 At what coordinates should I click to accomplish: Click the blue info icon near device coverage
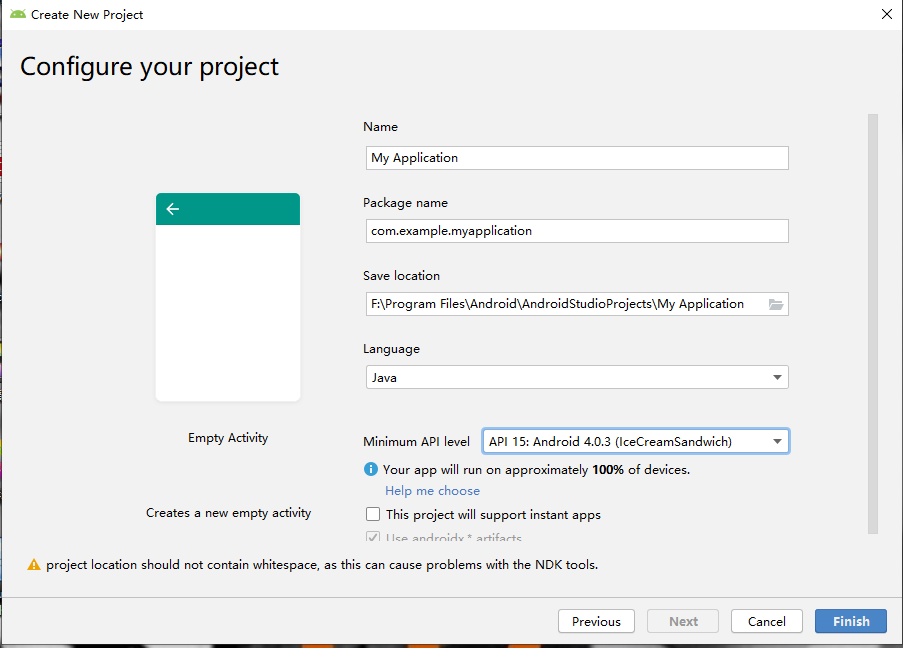[x=371, y=469]
